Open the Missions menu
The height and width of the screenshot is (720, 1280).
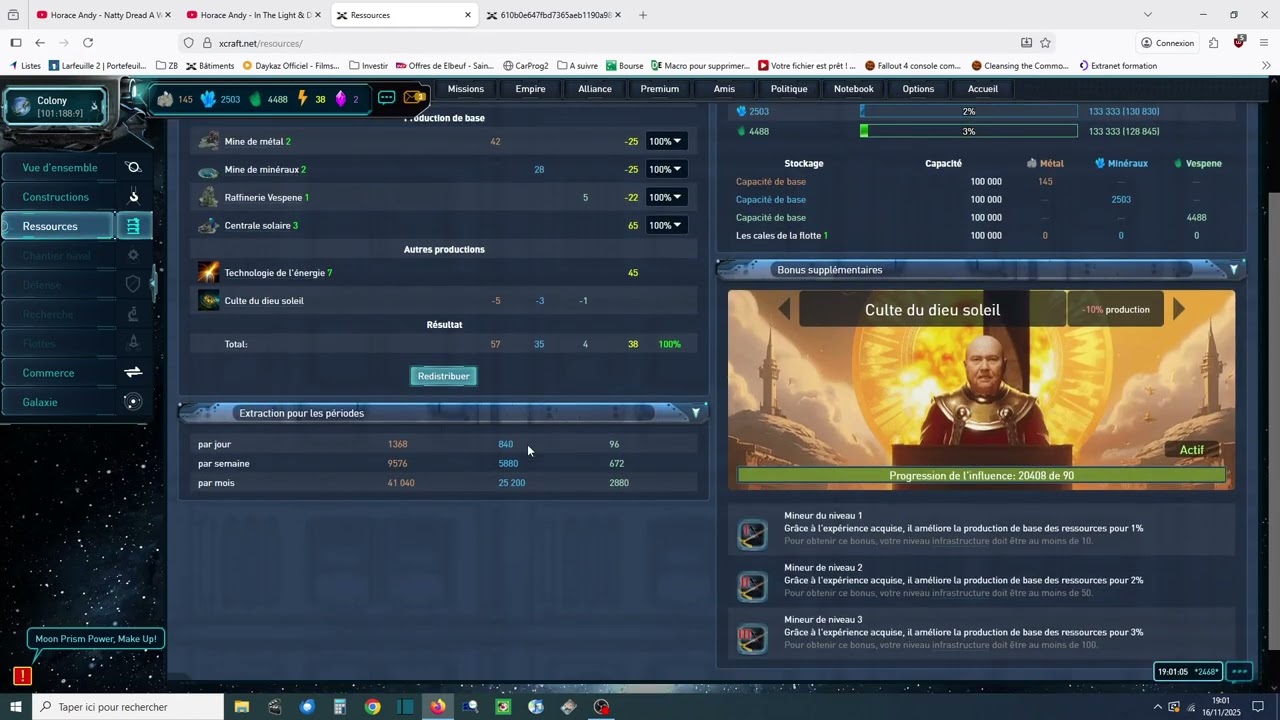[x=466, y=89]
